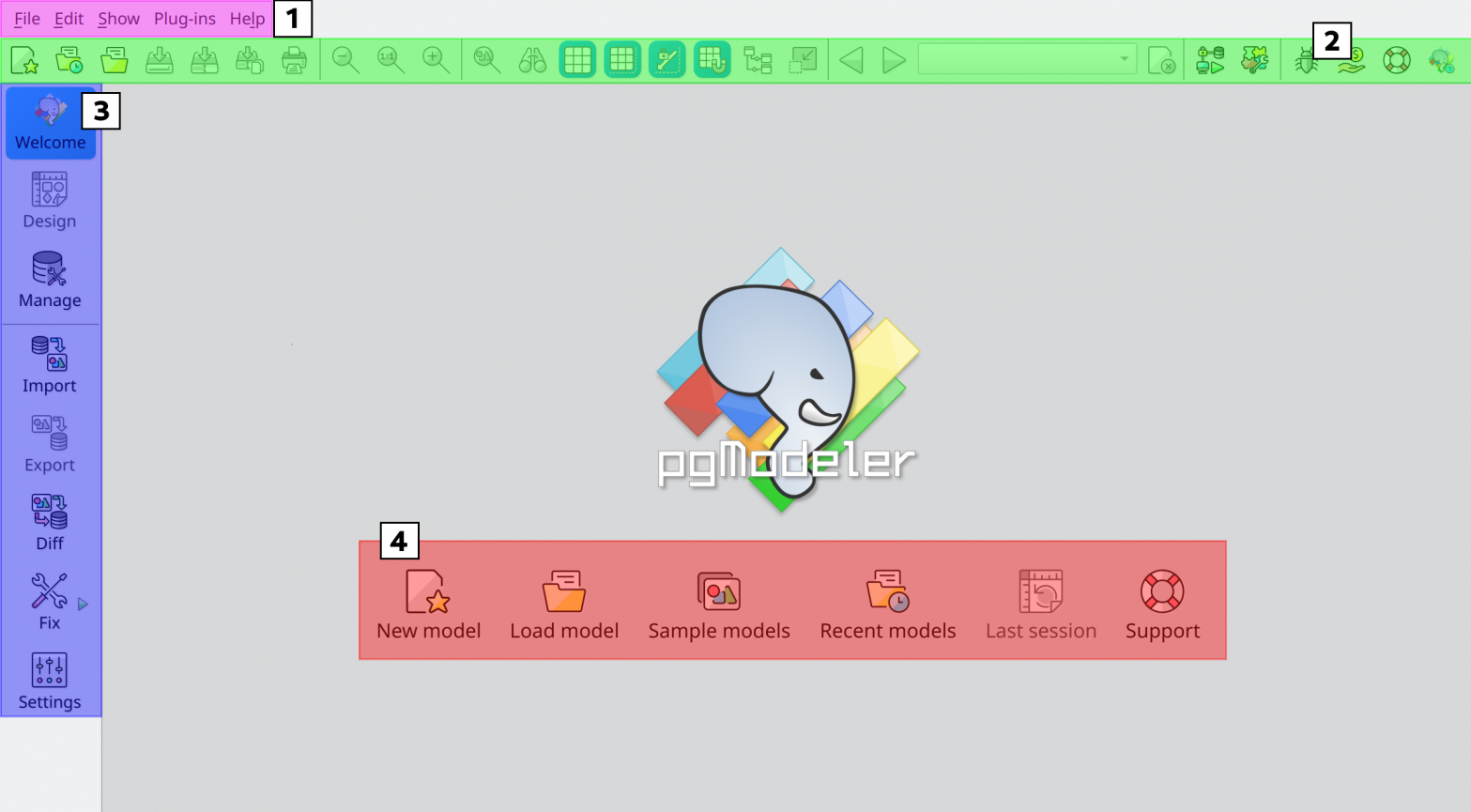1471x812 pixels.
Task: Create a new model from the toolbar
Action: click(24, 60)
